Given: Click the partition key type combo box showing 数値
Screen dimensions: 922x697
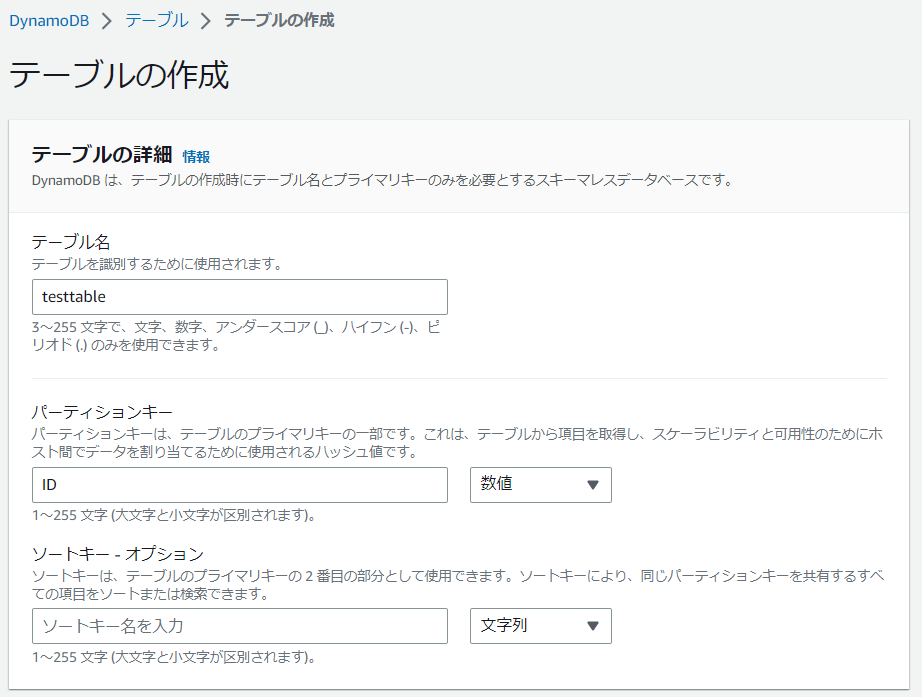Looking at the screenshot, I should tap(540, 485).
